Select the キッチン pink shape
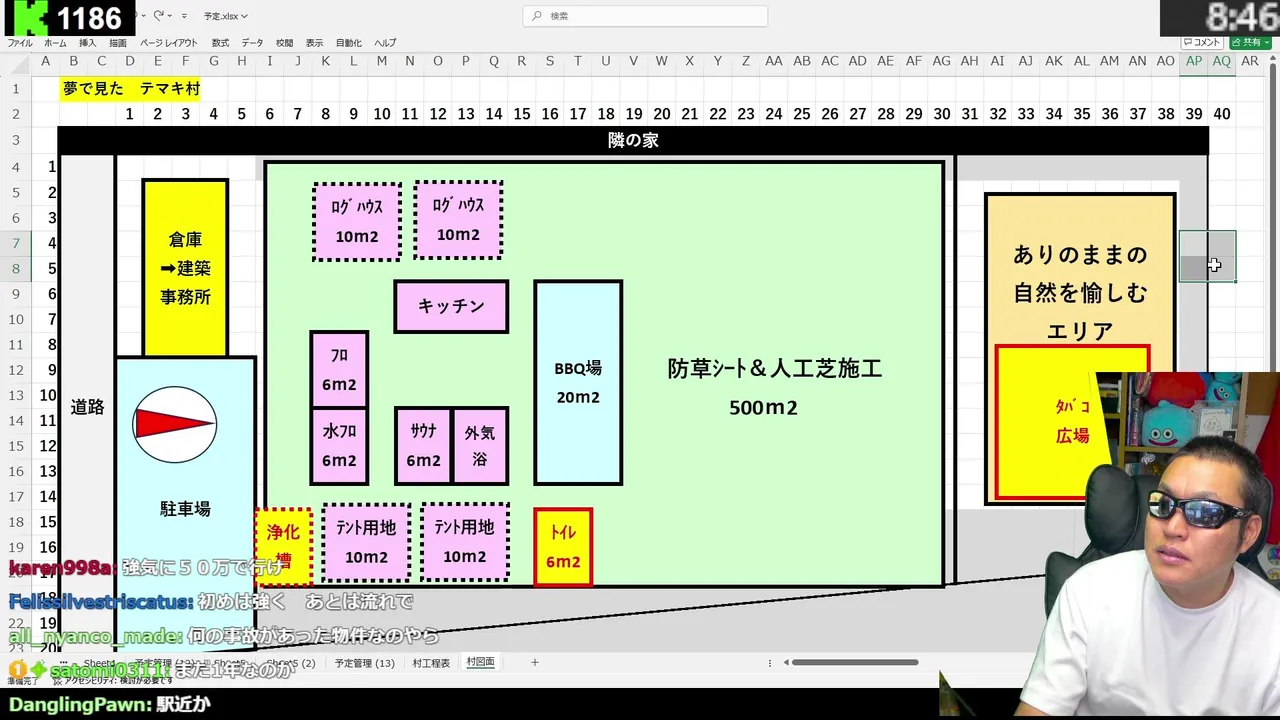 pyautogui.click(x=451, y=306)
